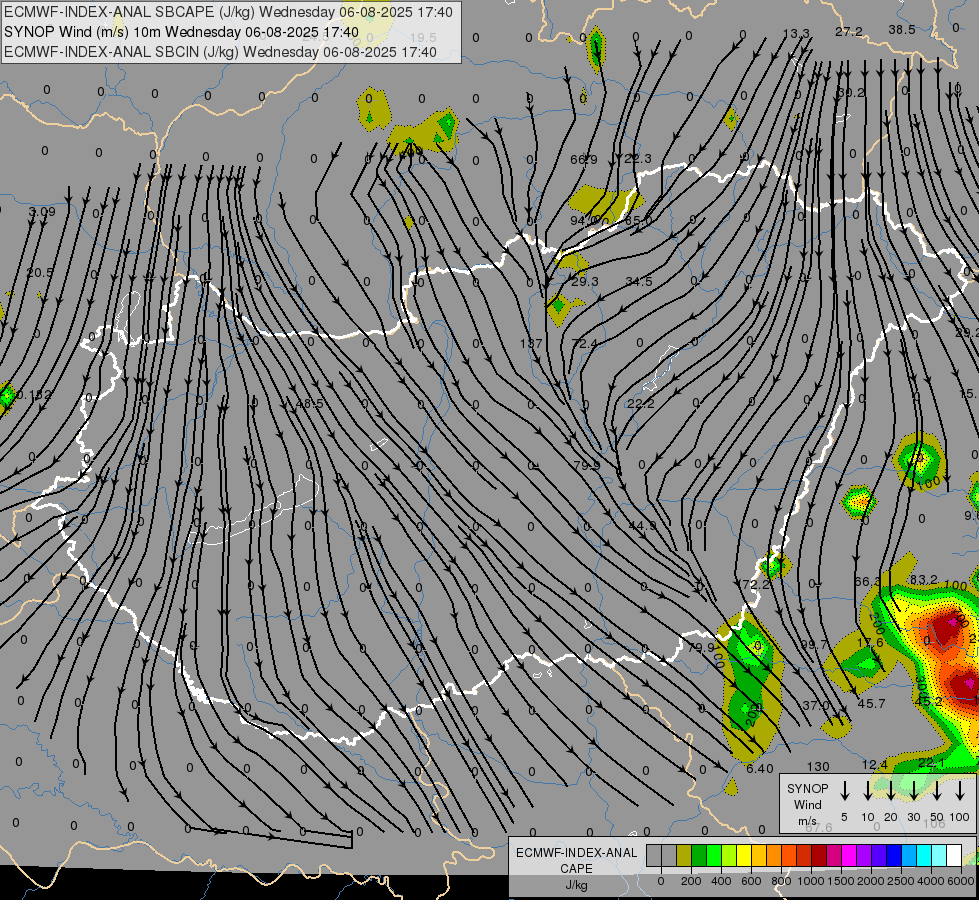Screen dimensions: 979x900
Task: Click the 39.2 value on the map
Action: tap(852, 93)
